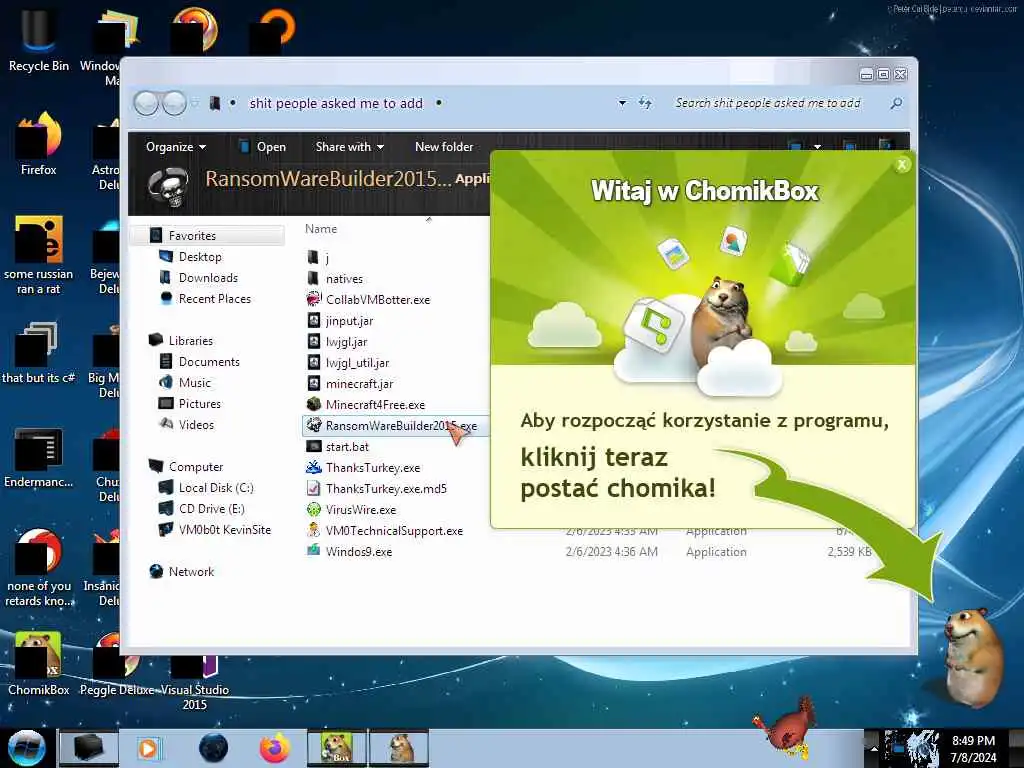Close the Witaj w ChomikBox popup
The width and height of the screenshot is (1024, 768).
point(902,165)
